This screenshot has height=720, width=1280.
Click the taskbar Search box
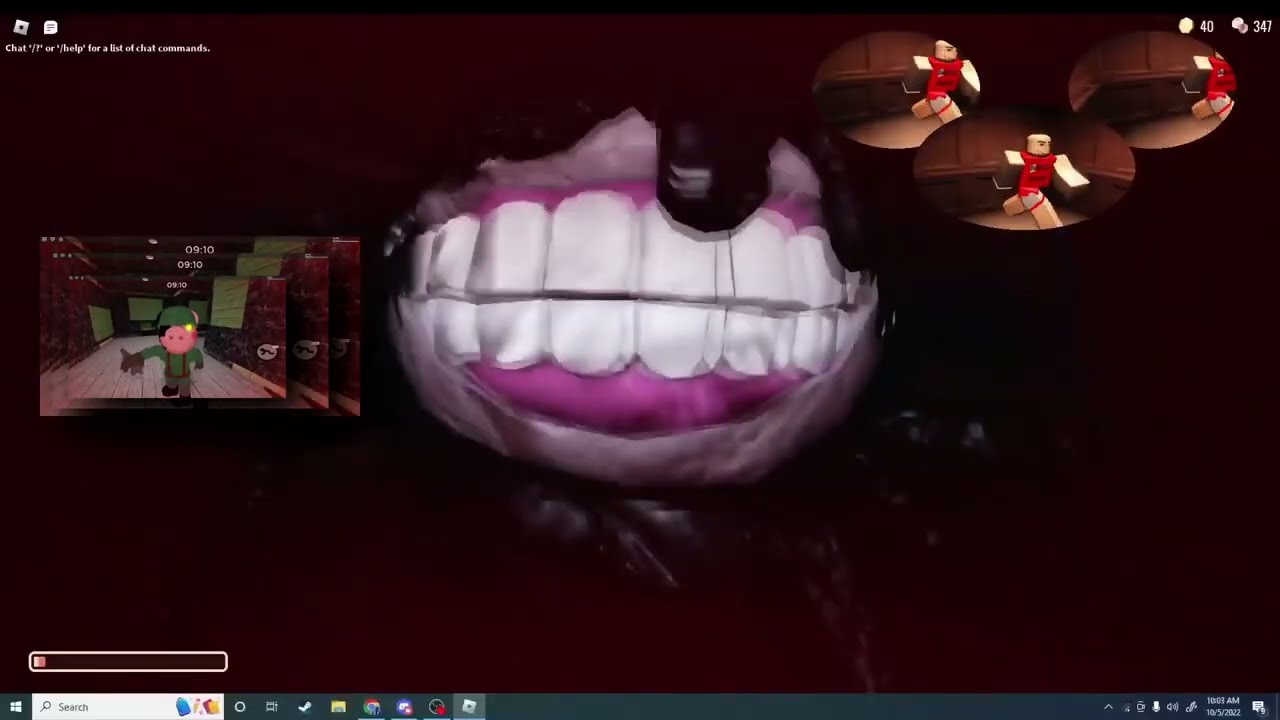point(128,707)
